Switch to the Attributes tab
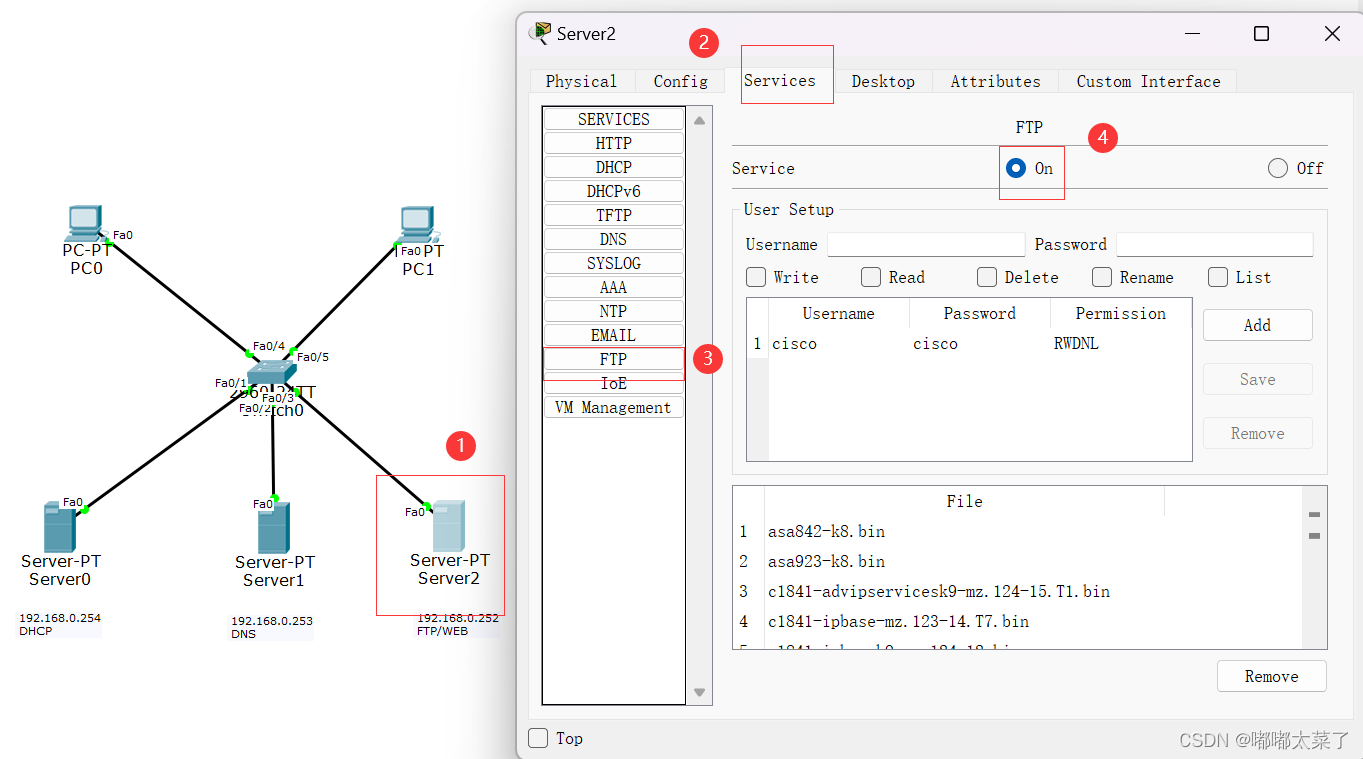Viewport: 1363px width, 759px height. (996, 81)
